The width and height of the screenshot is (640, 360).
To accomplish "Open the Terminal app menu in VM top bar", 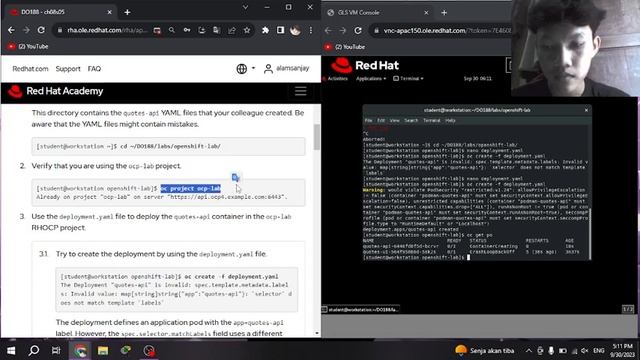I will point(408,78).
